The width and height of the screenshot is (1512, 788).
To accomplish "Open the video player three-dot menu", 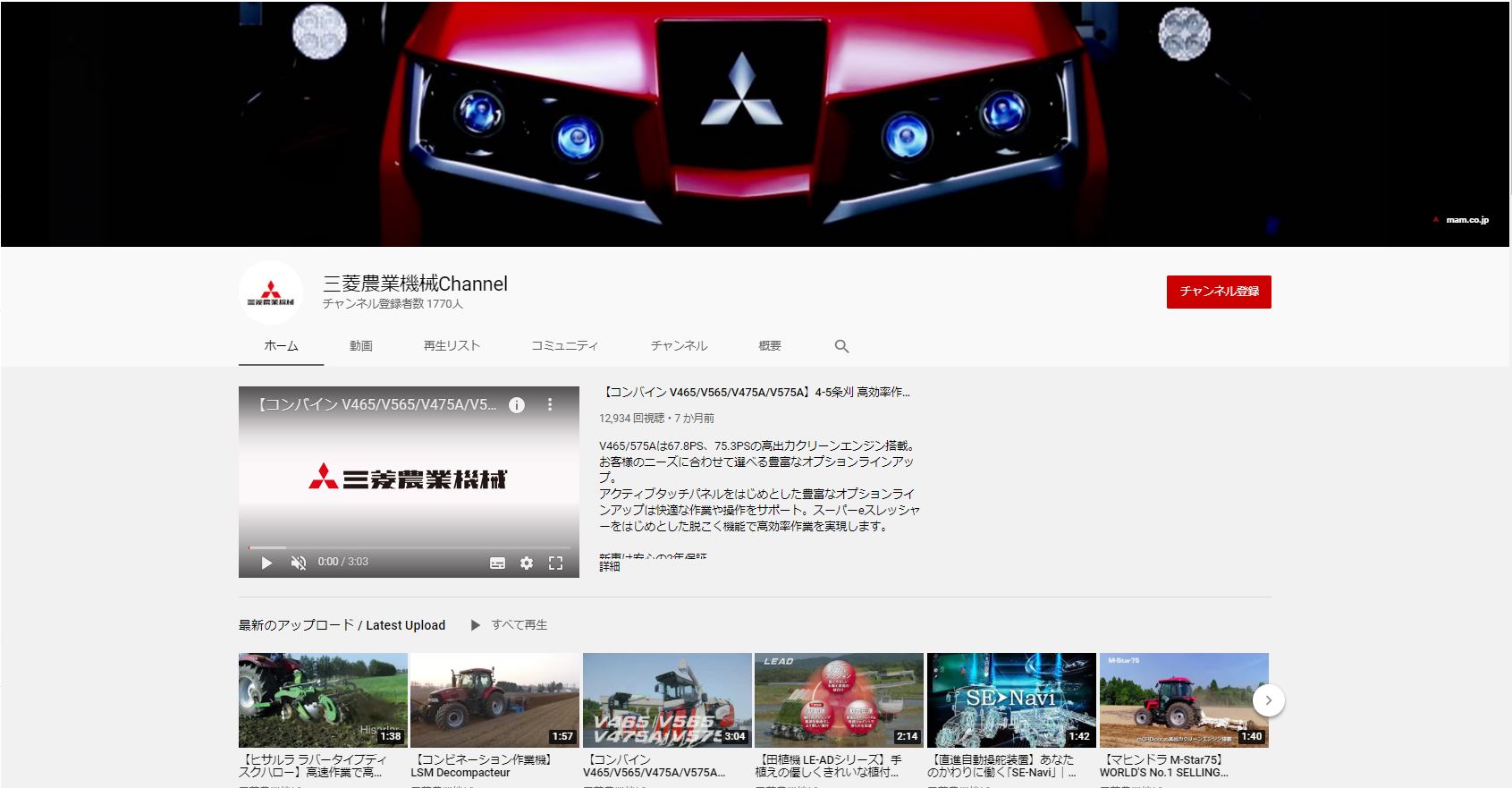I will (x=550, y=405).
